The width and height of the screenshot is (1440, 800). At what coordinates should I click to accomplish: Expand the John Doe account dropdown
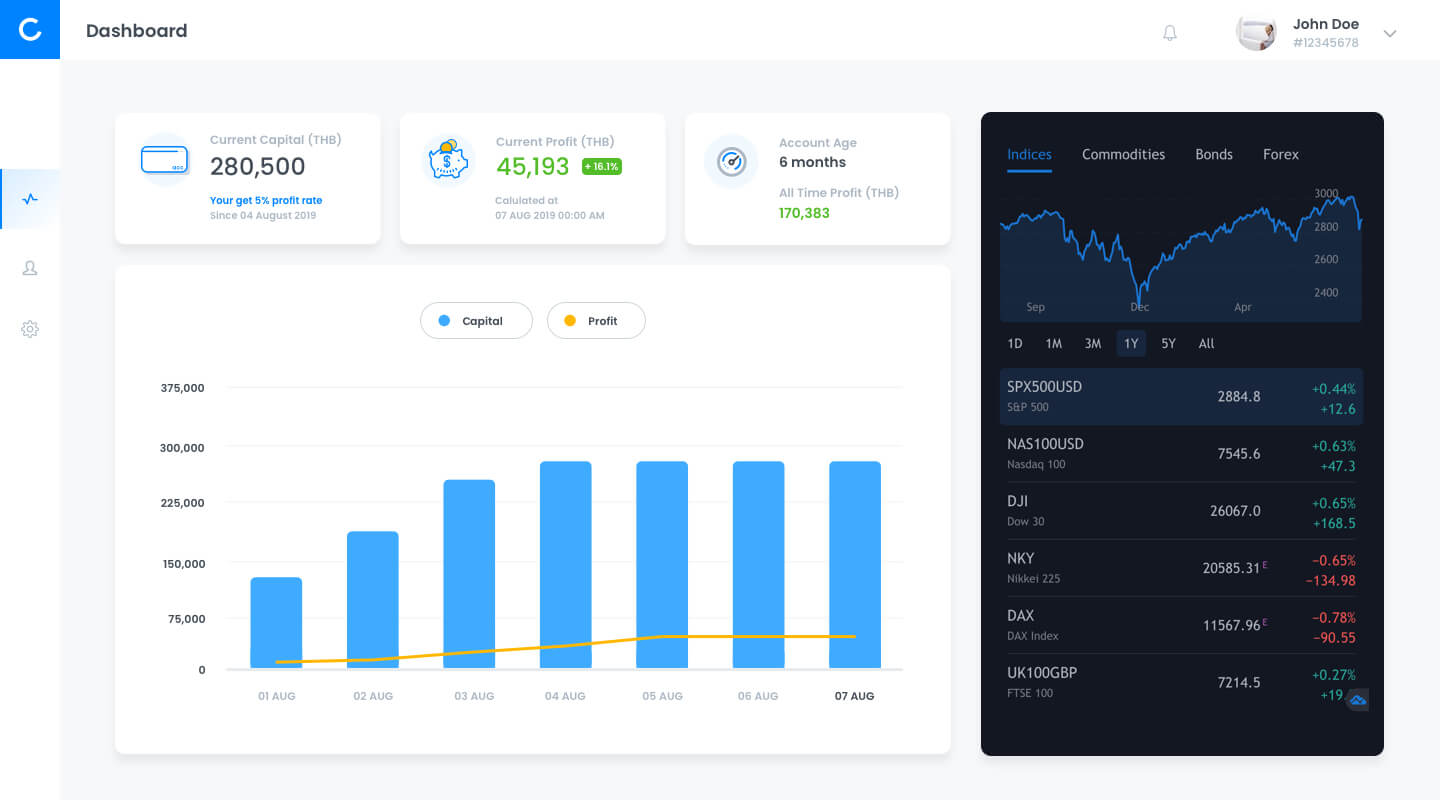(x=1389, y=34)
